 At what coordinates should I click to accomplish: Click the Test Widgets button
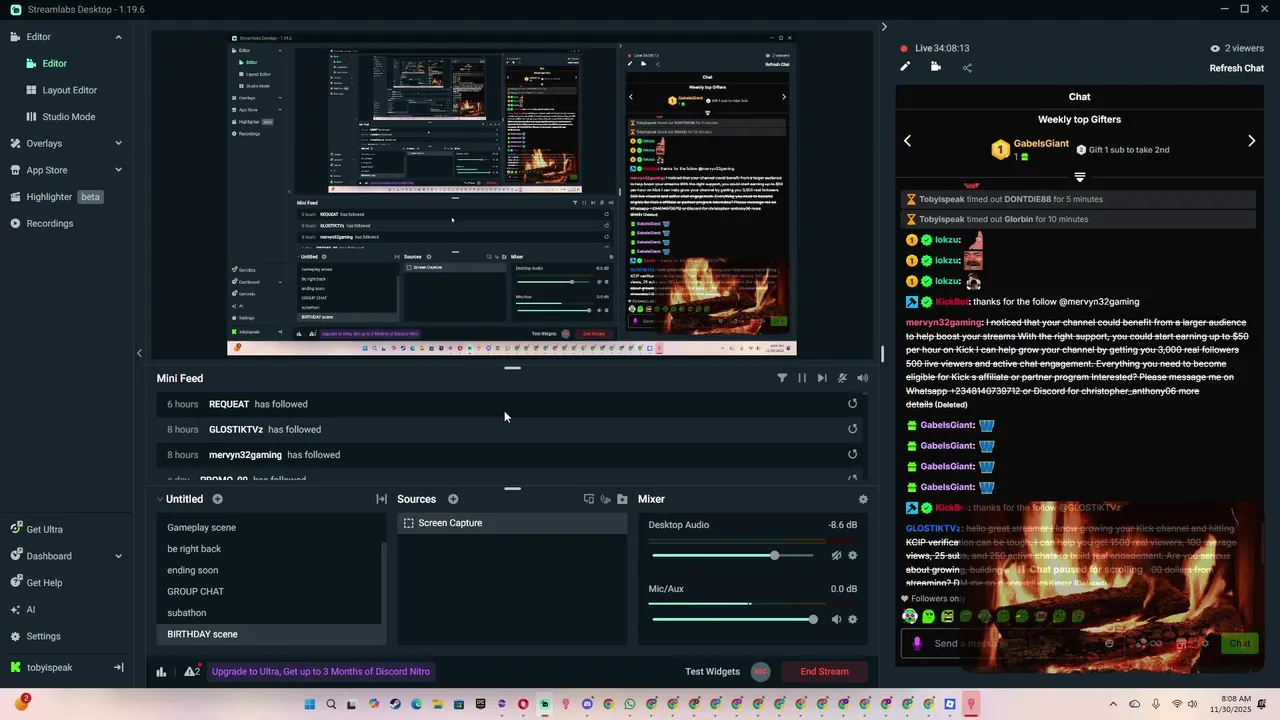click(712, 672)
